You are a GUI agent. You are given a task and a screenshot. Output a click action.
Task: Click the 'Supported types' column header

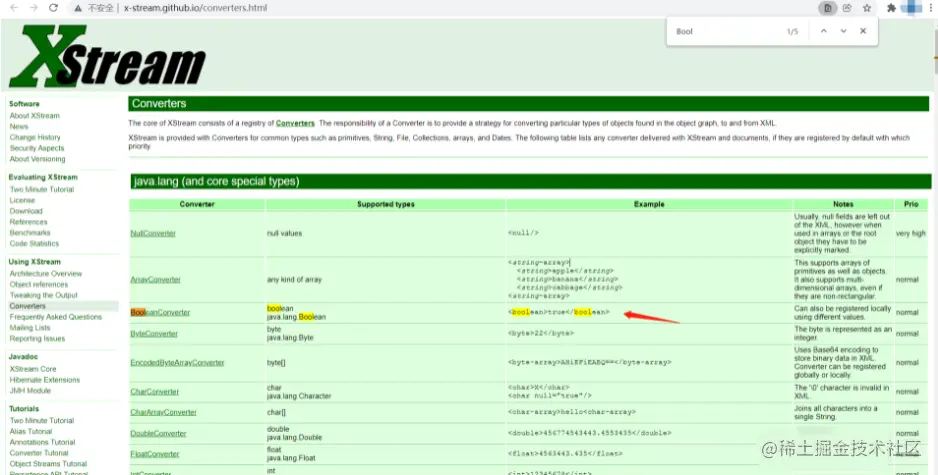[x=385, y=204]
